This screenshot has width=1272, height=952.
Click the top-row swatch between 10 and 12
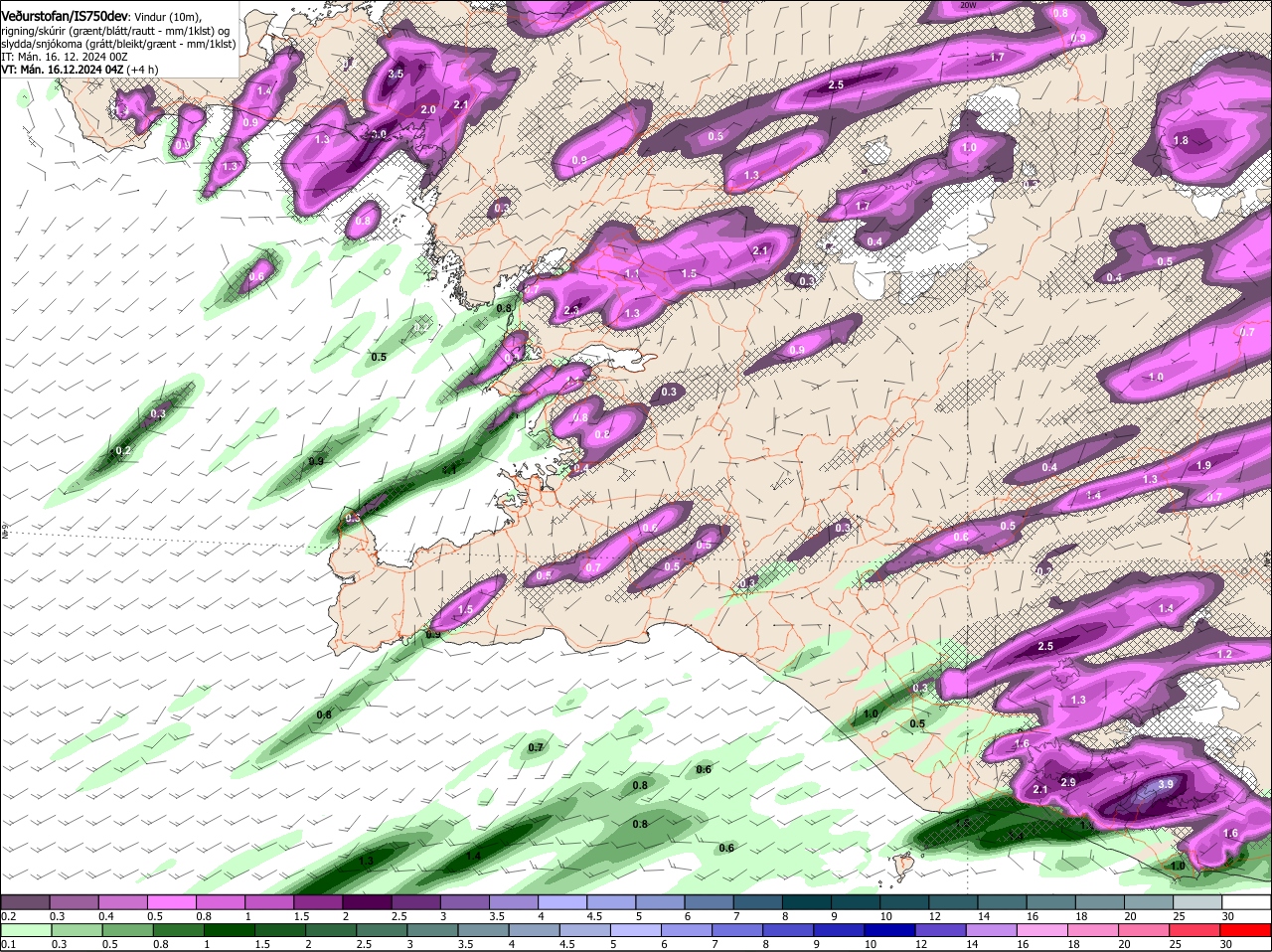click(902, 901)
